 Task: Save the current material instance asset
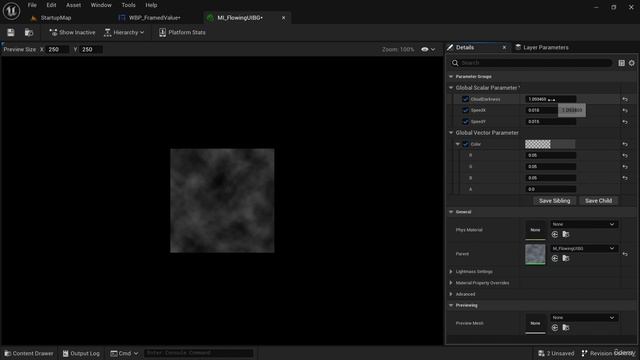point(11,32)
